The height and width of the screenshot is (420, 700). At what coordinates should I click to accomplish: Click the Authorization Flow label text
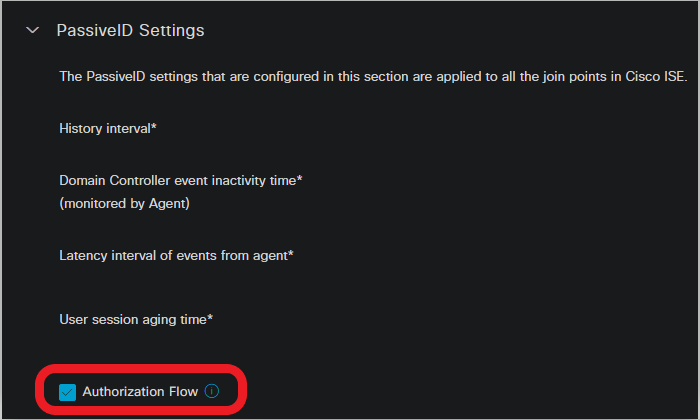click(x=140, y=392)
